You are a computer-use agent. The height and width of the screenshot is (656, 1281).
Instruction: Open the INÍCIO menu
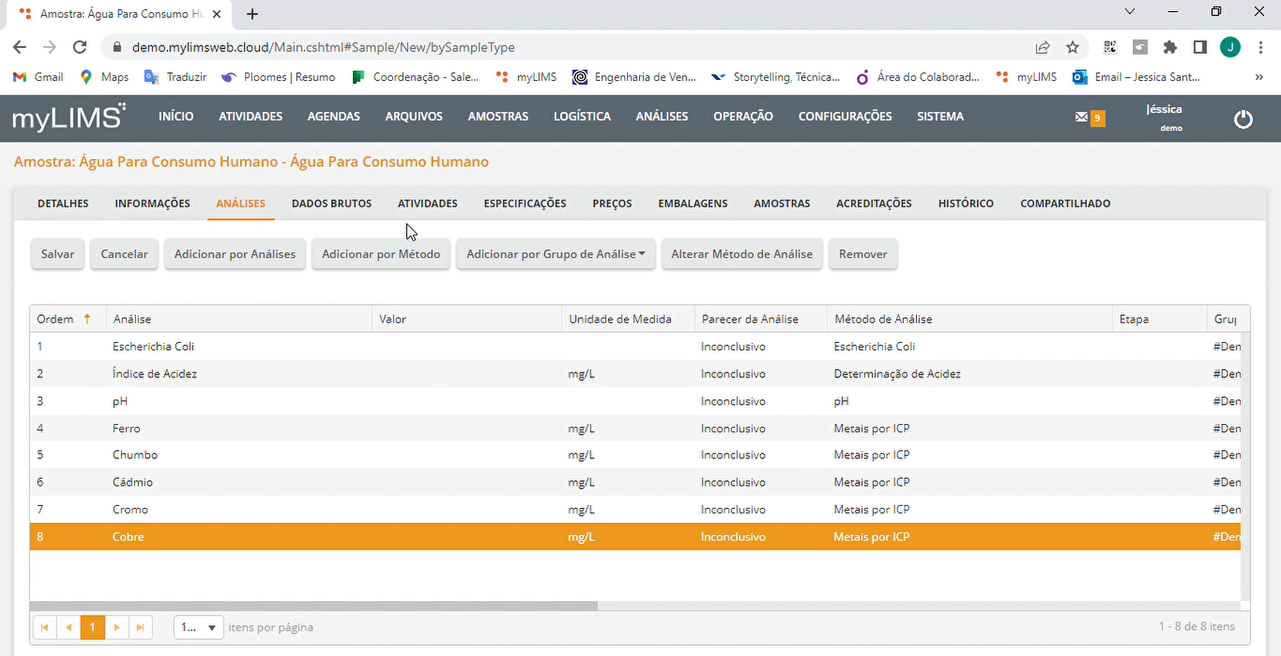coord(176,117)
